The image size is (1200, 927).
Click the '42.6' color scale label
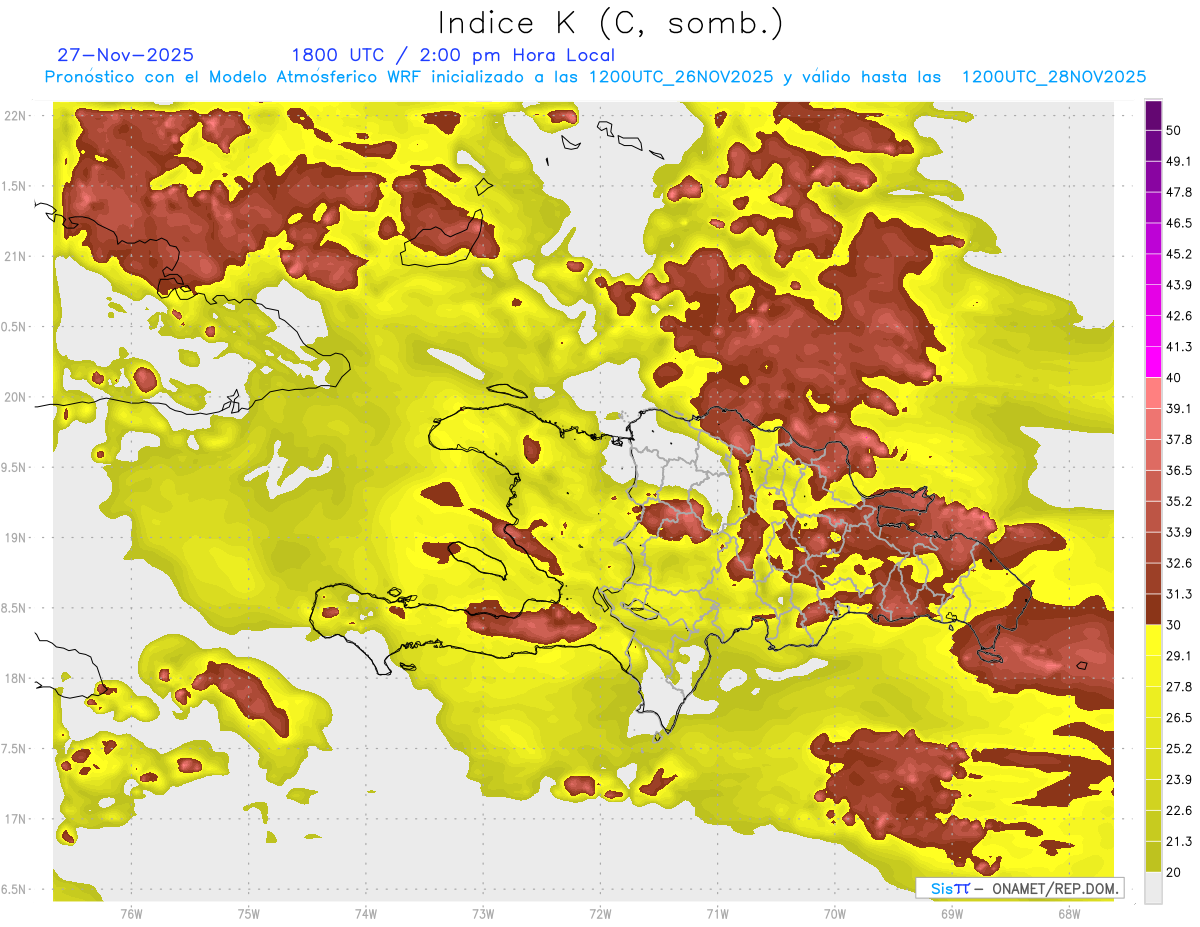tap(1179, 316)
